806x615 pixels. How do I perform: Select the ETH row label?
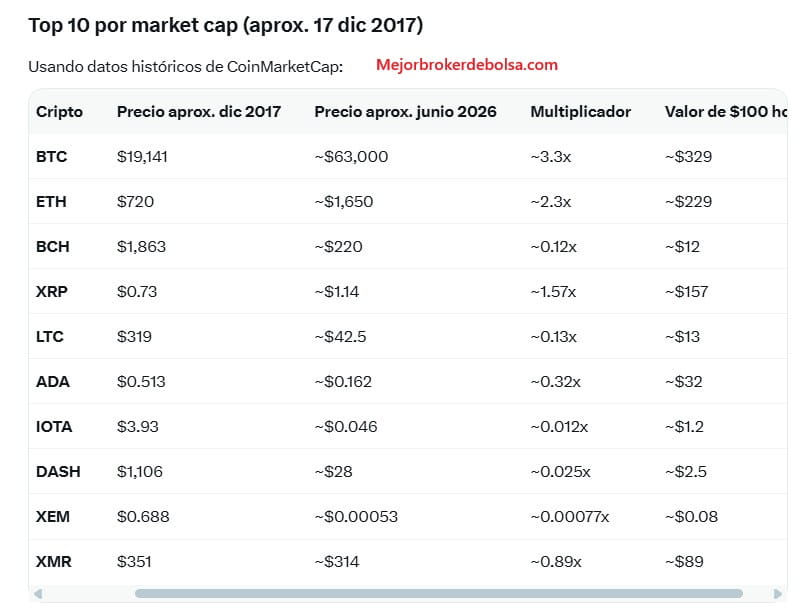[x=51, y=202]
